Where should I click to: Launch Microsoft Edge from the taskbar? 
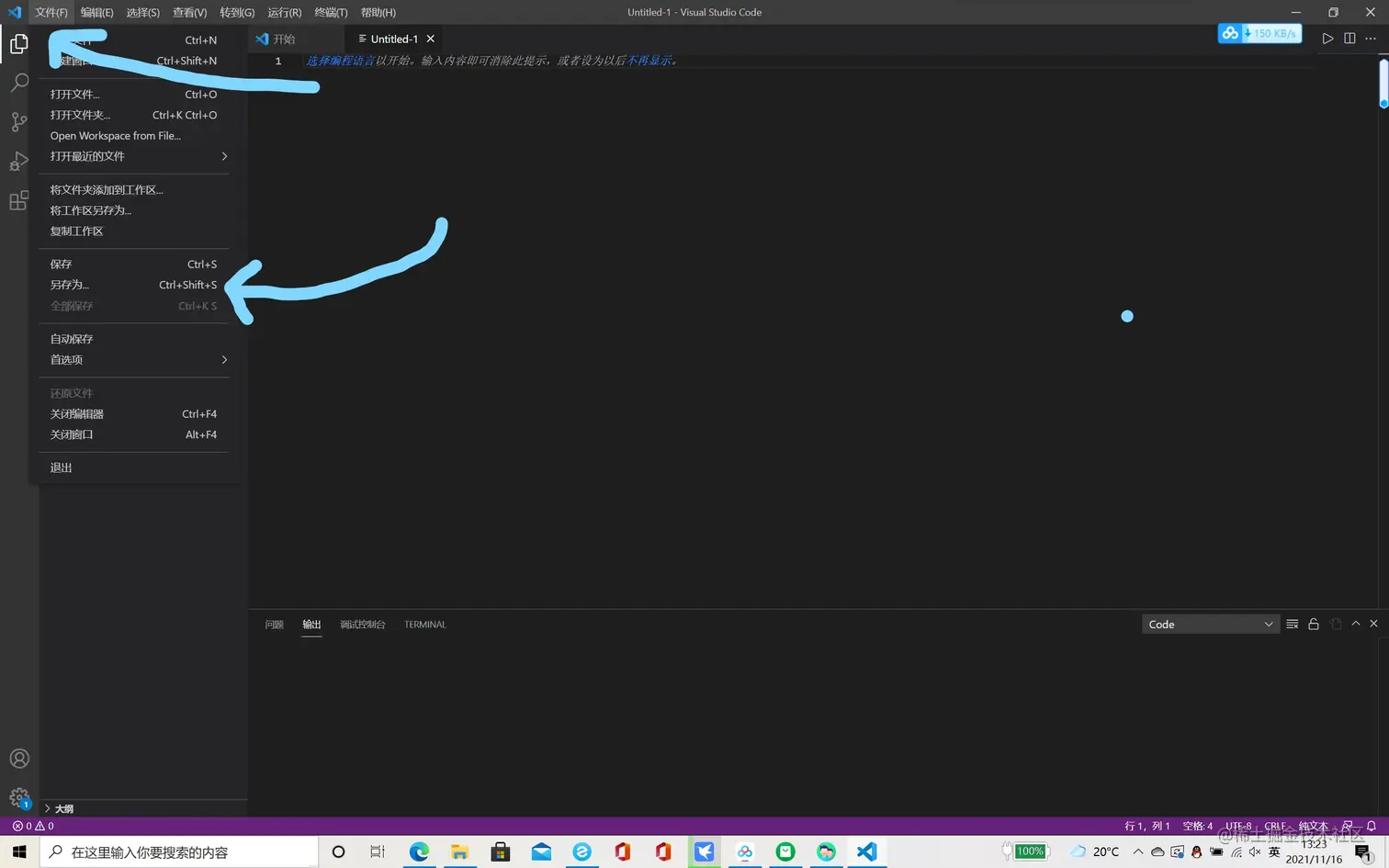419,851
